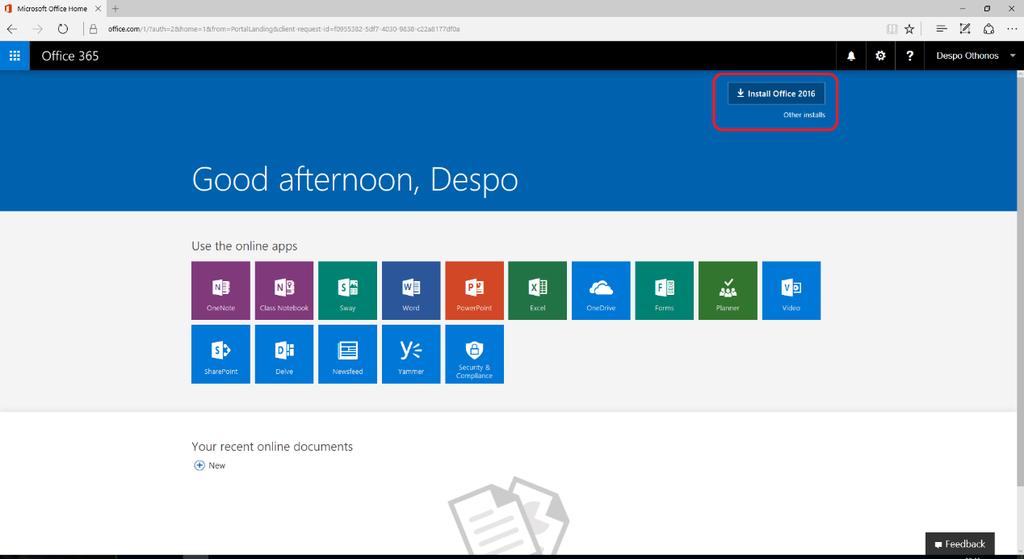Viewport: 1024px width, 559px height.
Task: Click 'Your recent online documents' heading
Action: tap(272, 447)
